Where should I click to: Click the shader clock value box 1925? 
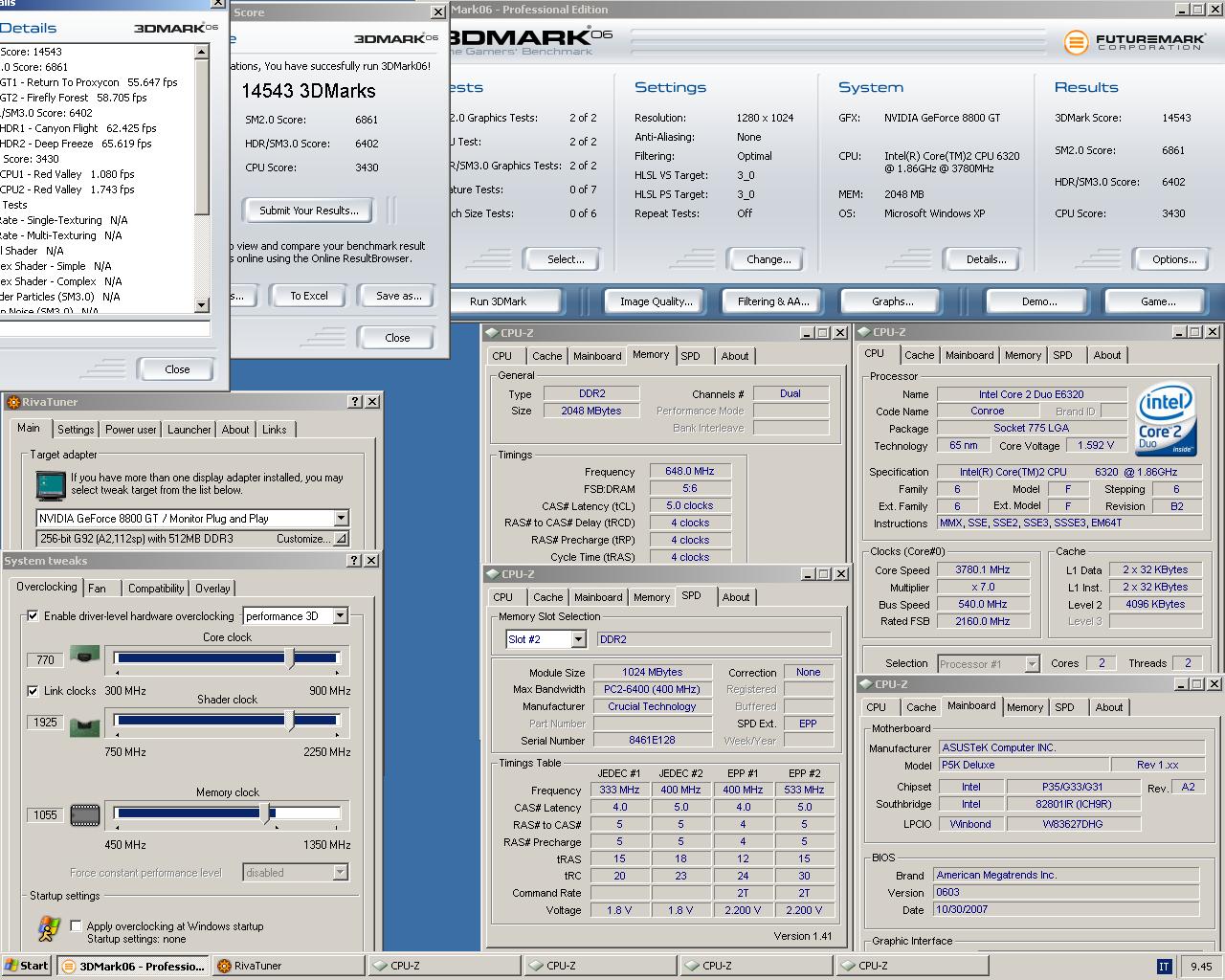click(x=45, y=722)
